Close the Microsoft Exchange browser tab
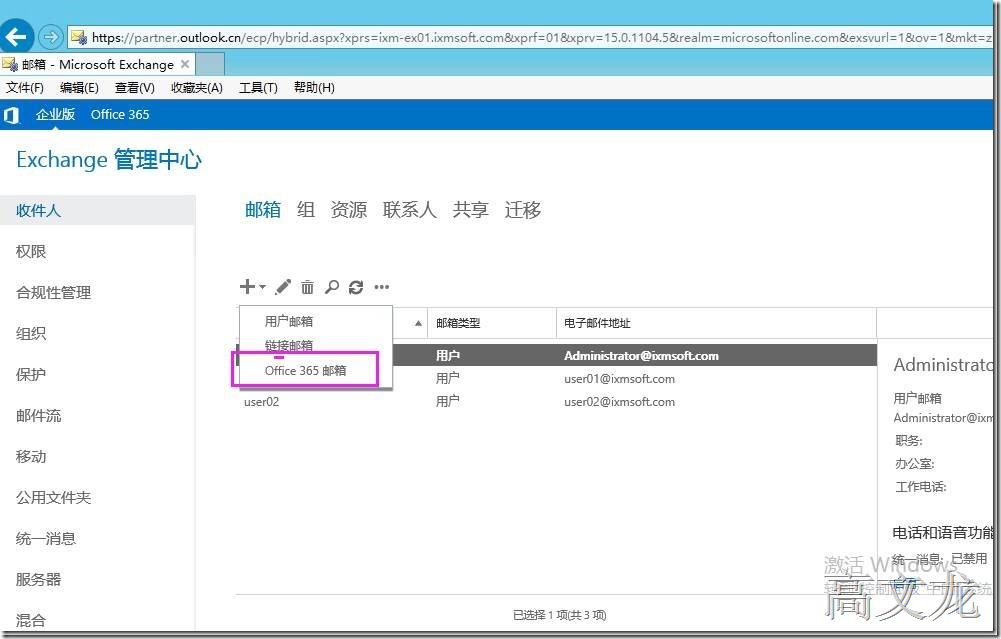 tap(185, 64)
